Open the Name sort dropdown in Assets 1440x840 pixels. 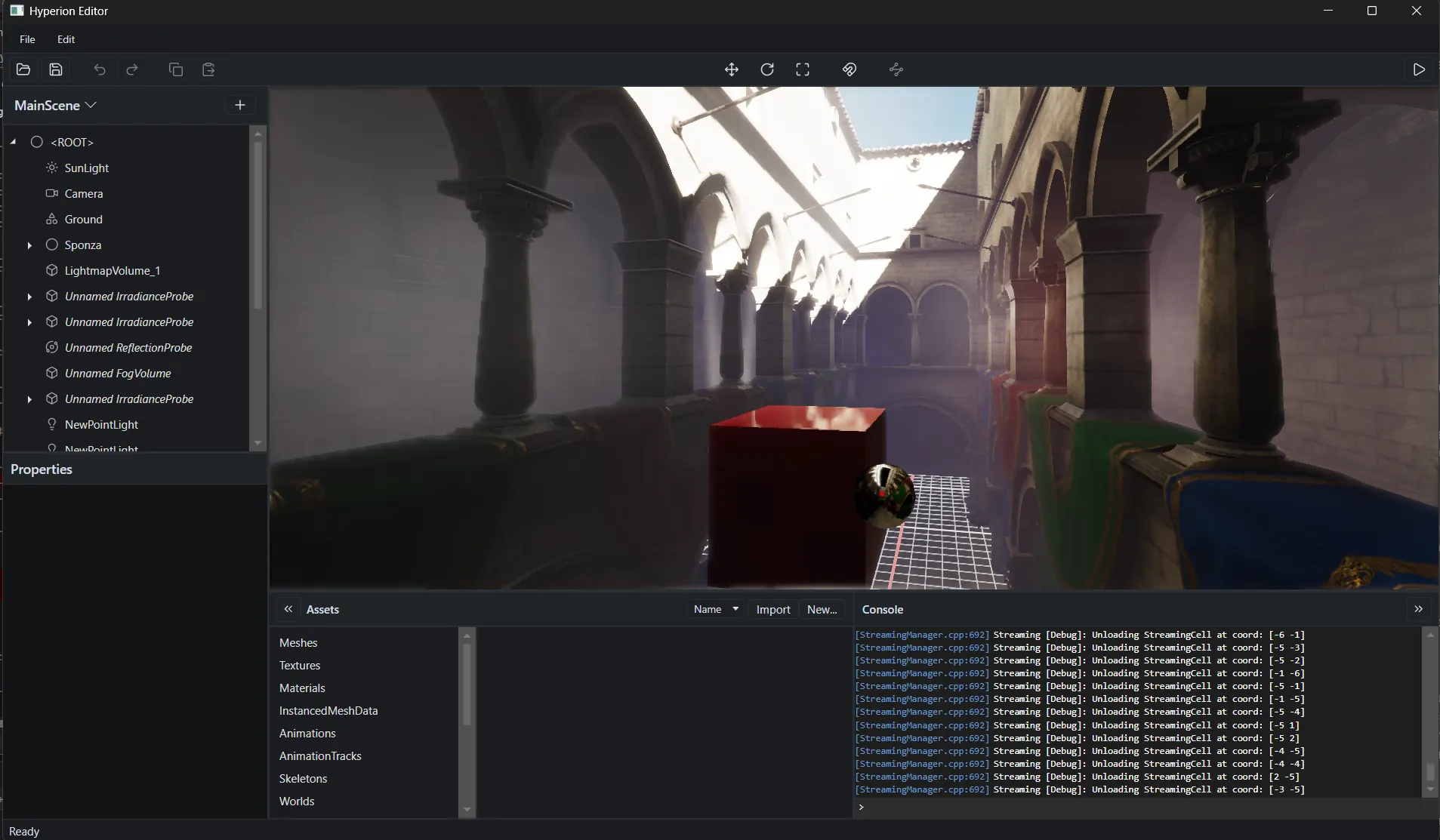pyautogui.click(x=715, y=609)
